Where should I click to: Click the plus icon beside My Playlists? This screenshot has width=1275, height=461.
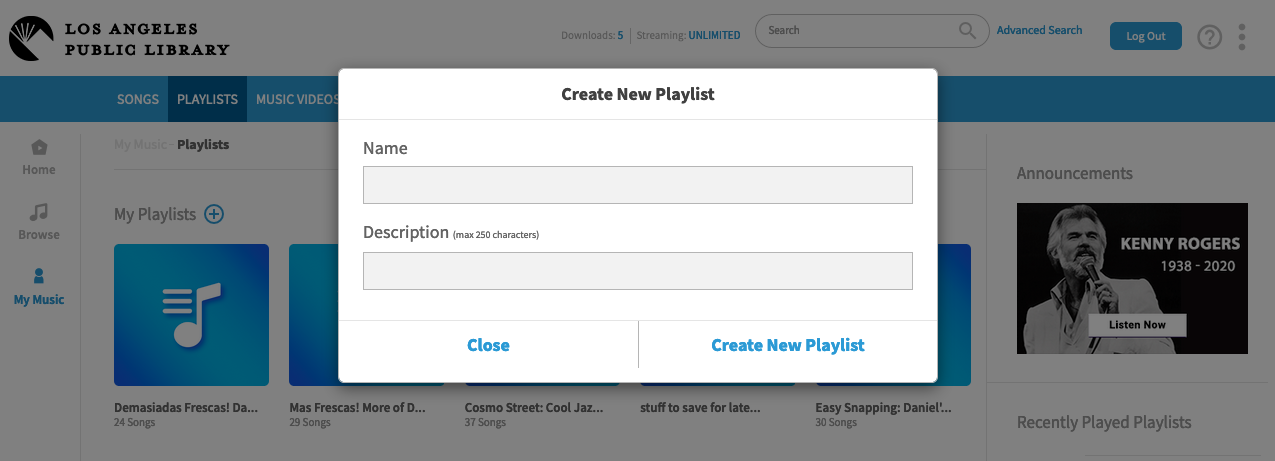click(x=214, y=214)
